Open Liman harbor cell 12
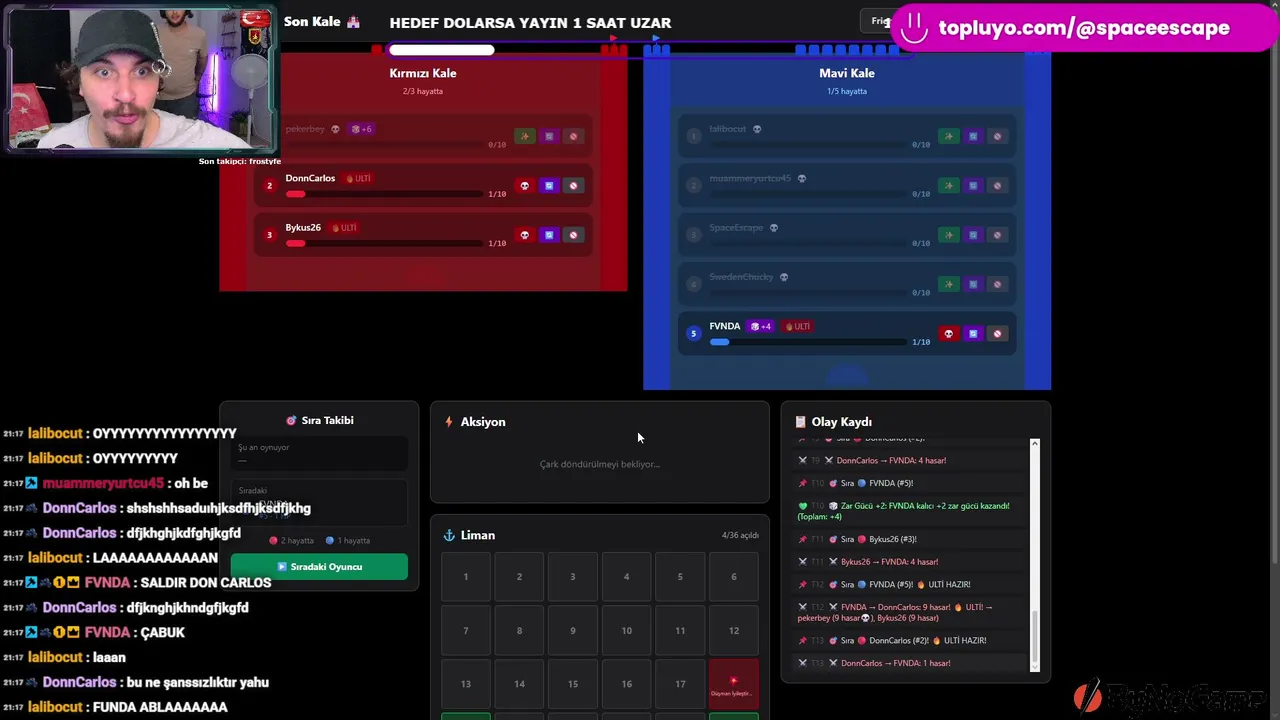The width and height of the screenshot is (1280, 720). point(734,631)
